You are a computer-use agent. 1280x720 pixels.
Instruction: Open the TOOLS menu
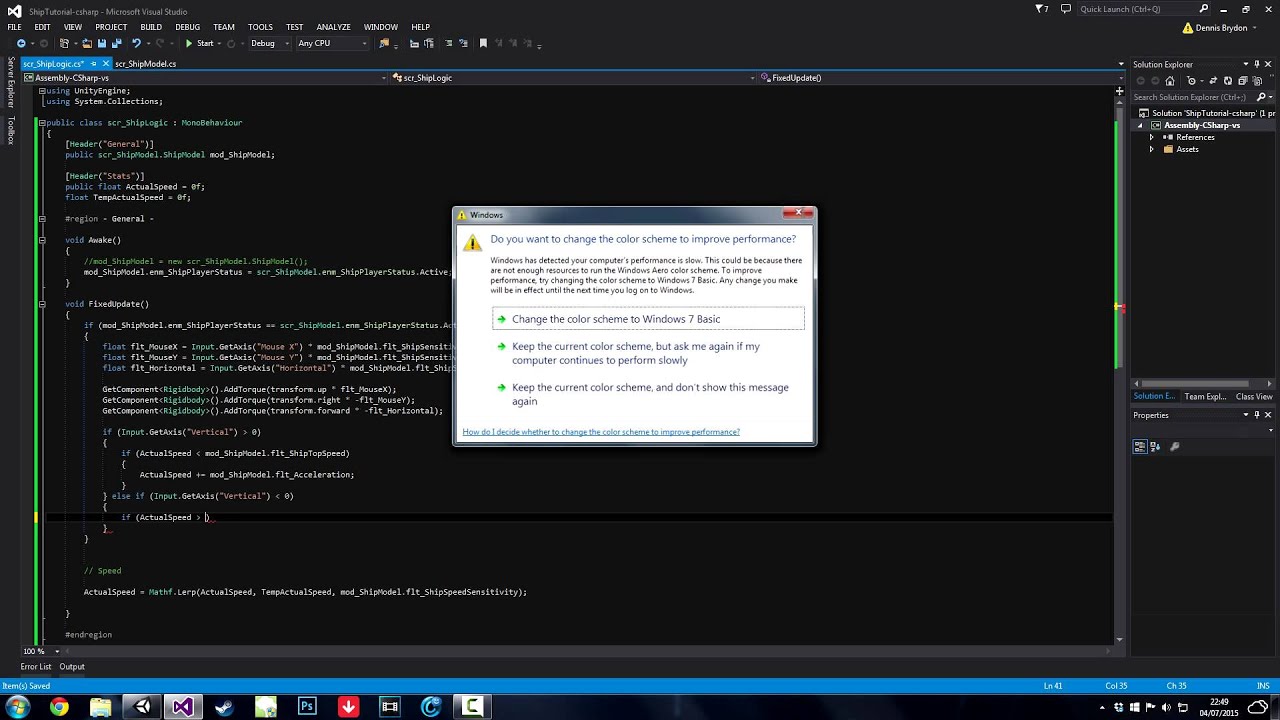(260, 27)
